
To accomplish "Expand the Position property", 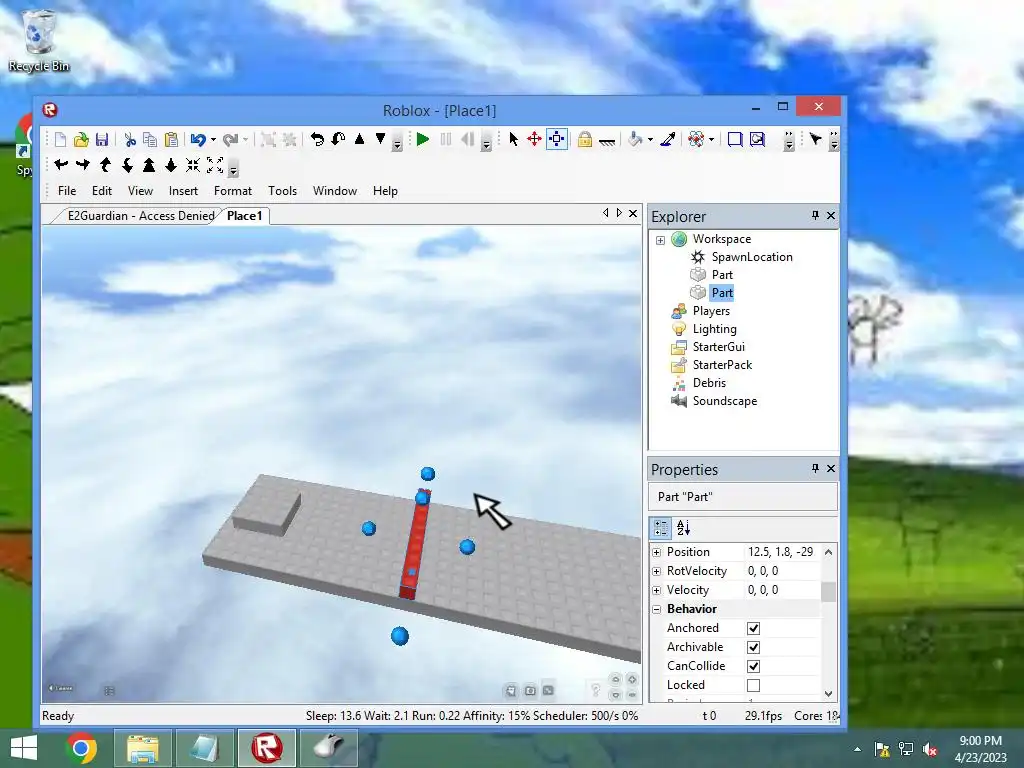I will point(656,552).
